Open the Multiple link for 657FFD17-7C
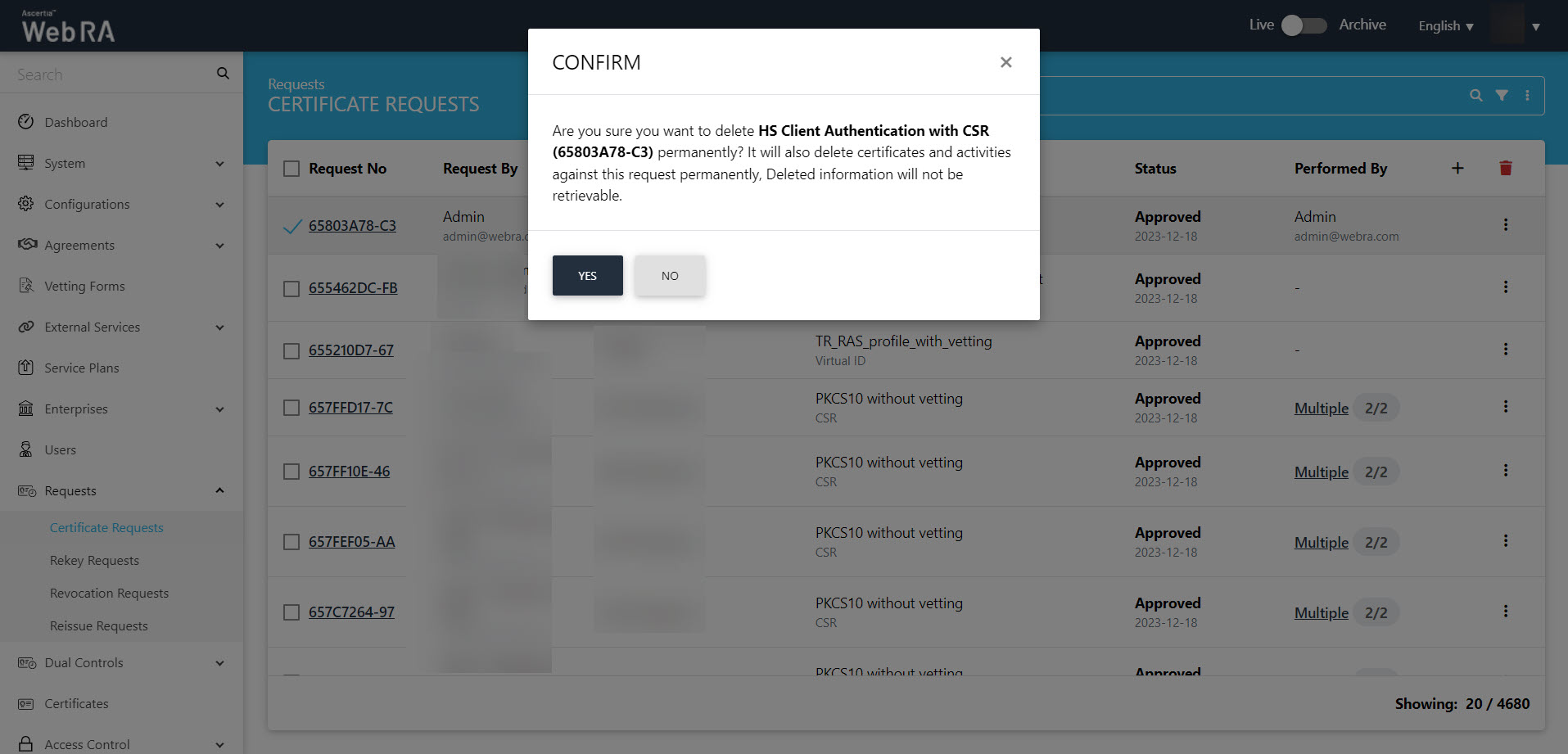This screenshot has height=754, width=1568. tap(1322, 408)
